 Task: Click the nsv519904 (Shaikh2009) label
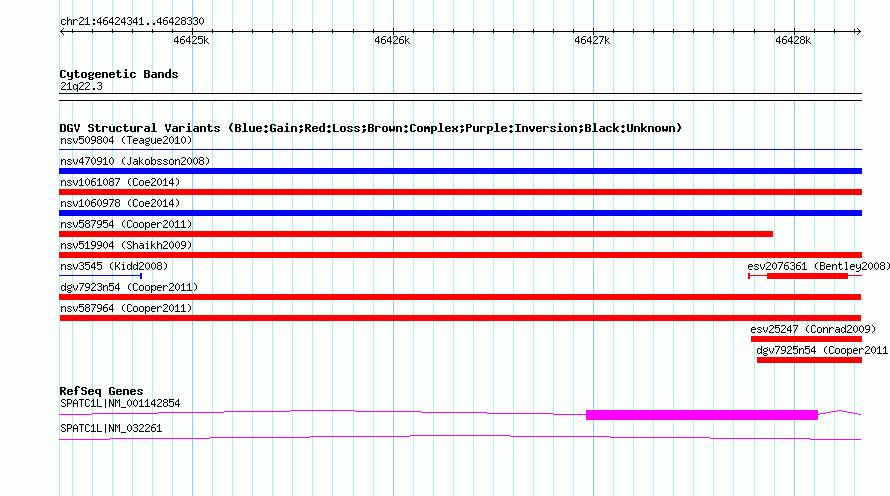coord(126,245)
